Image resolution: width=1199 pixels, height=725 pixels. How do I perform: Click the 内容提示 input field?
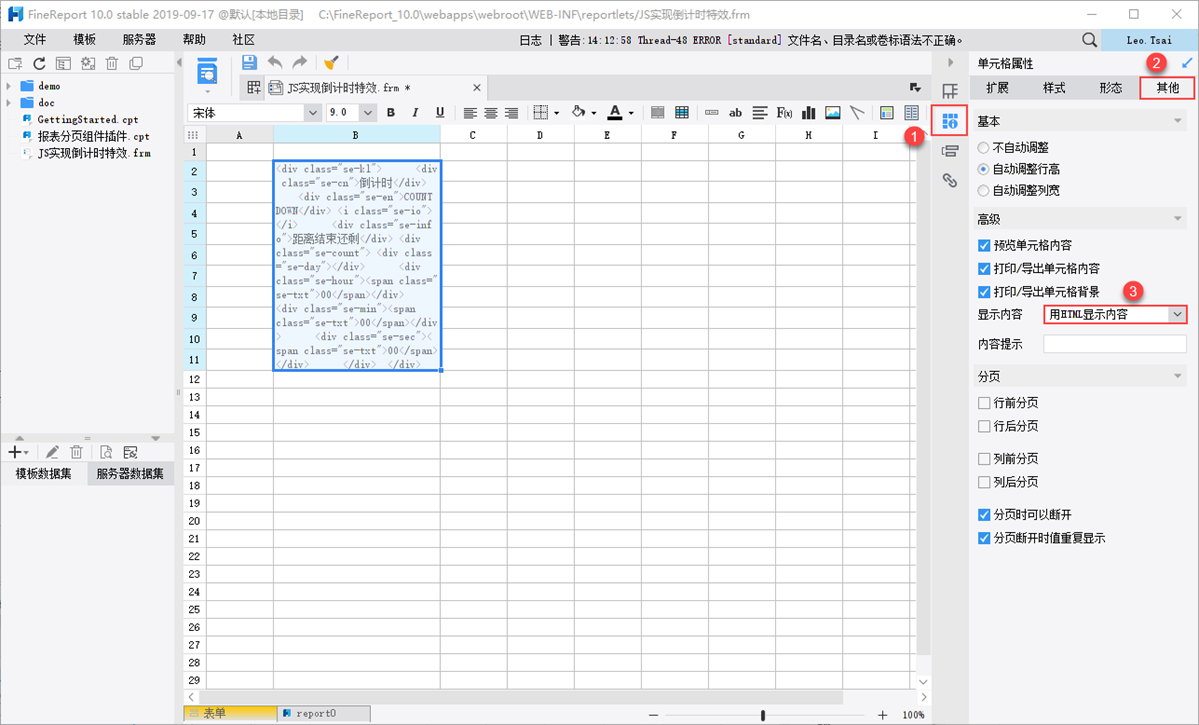pyautogui.click(x=1115, y=344)
